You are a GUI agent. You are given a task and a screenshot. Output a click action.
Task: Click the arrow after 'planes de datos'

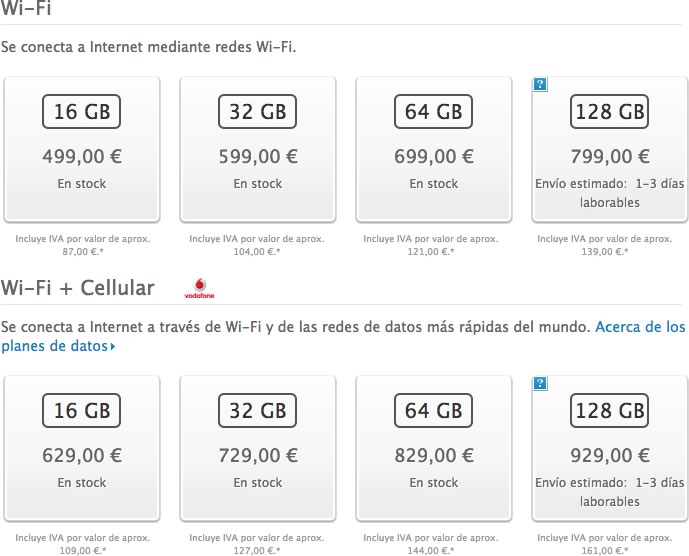(x=113, y=347)
